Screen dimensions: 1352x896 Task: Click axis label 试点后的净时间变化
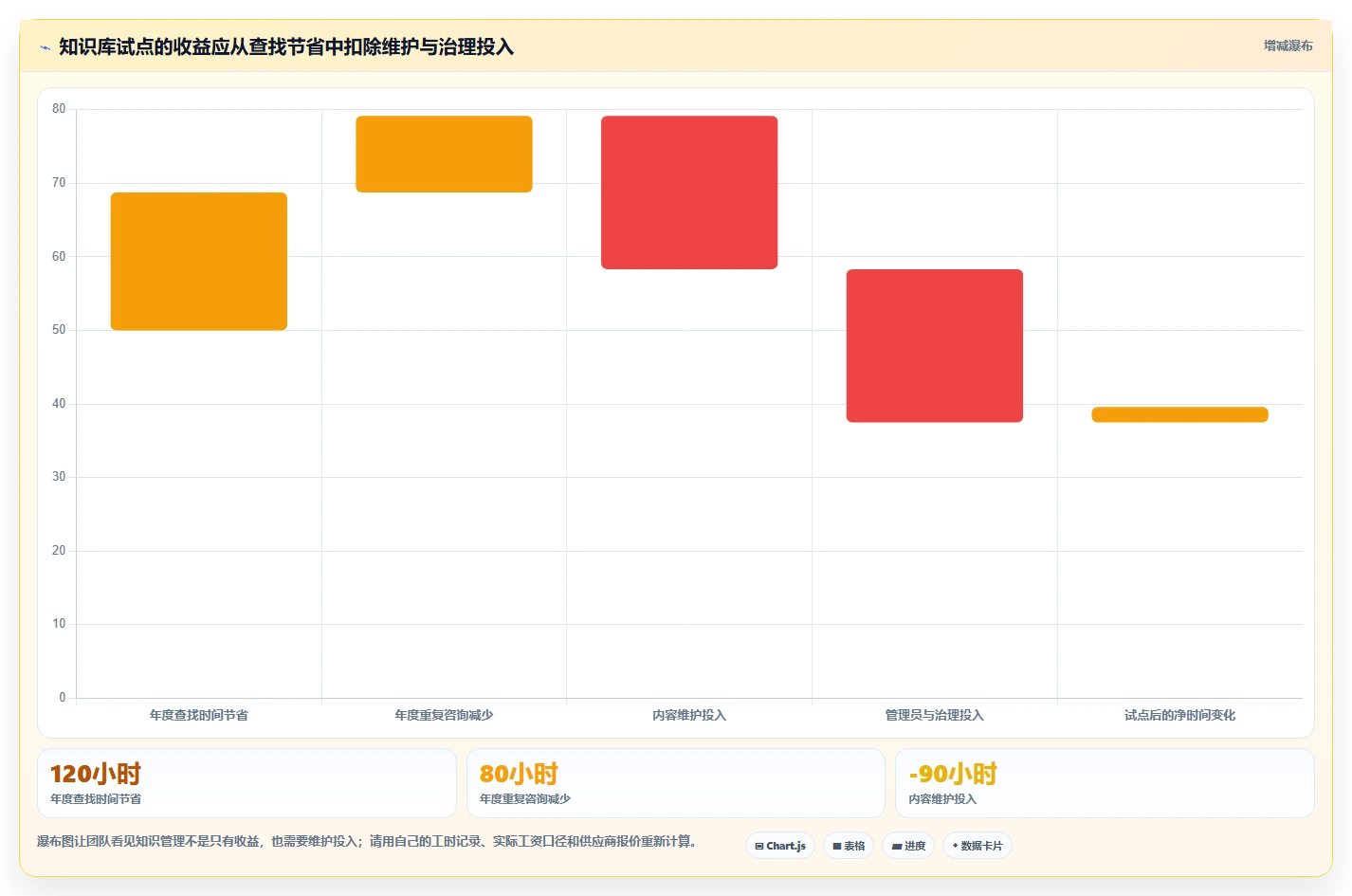(x=1179, y=715)
